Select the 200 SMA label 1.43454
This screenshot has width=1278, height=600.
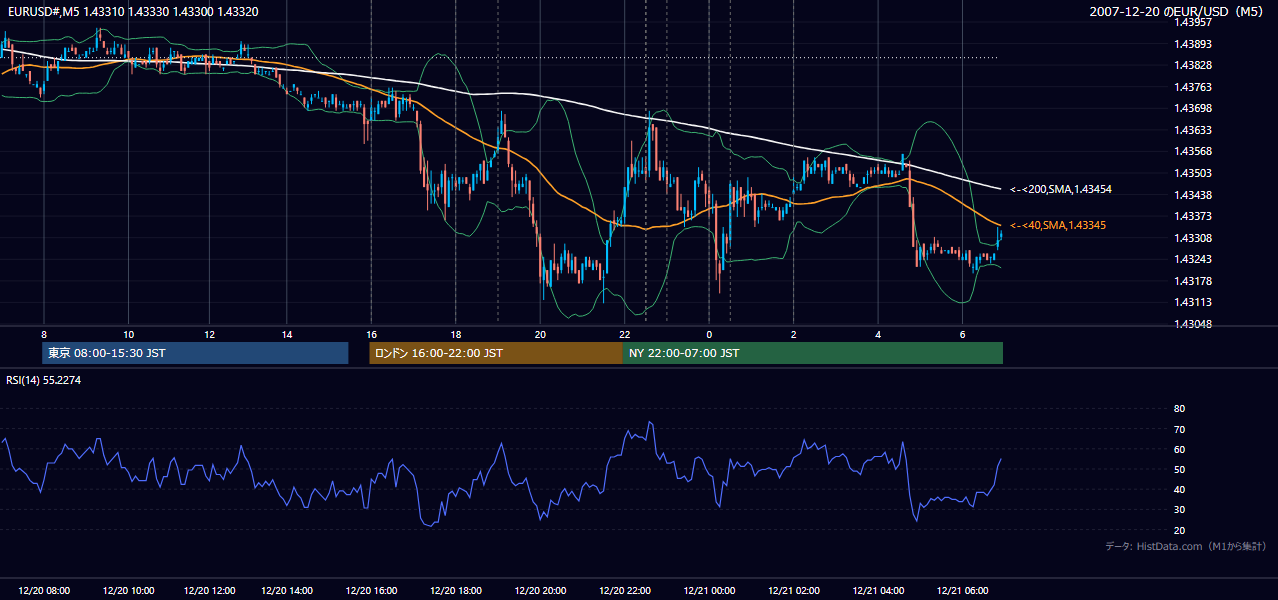[x=1061, y=189]
